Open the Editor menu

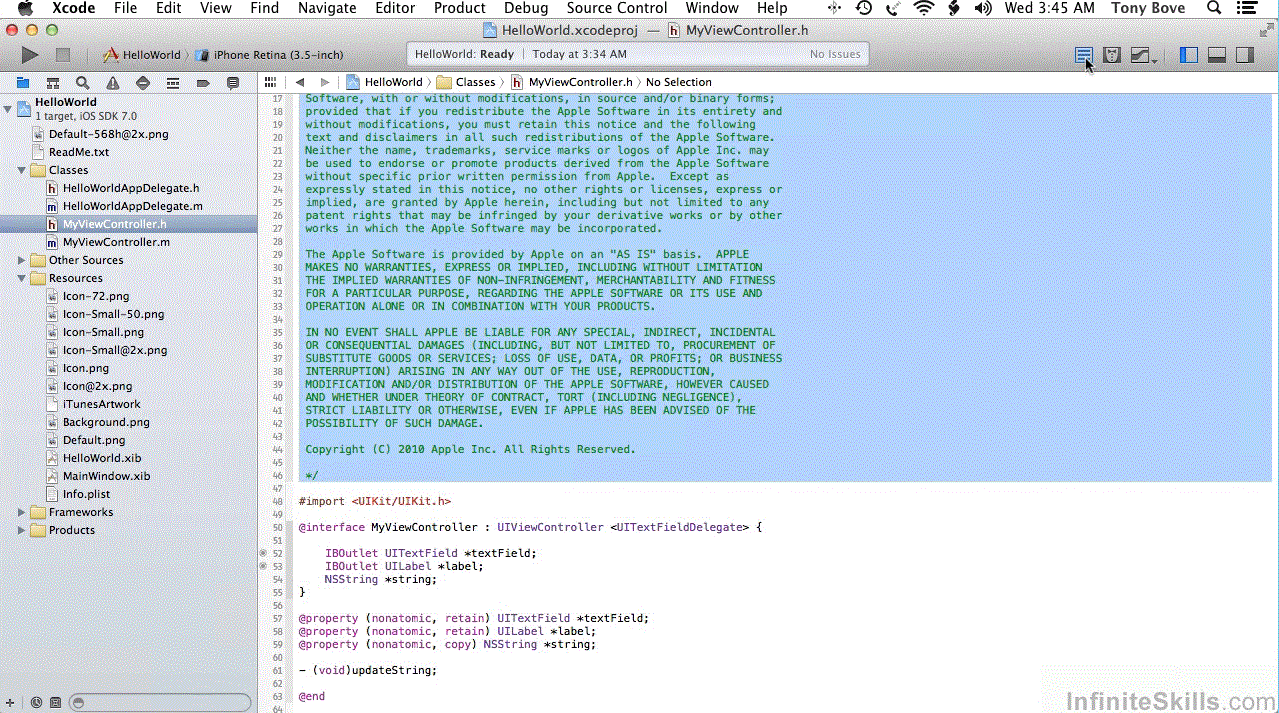click(x=395, y=8)
